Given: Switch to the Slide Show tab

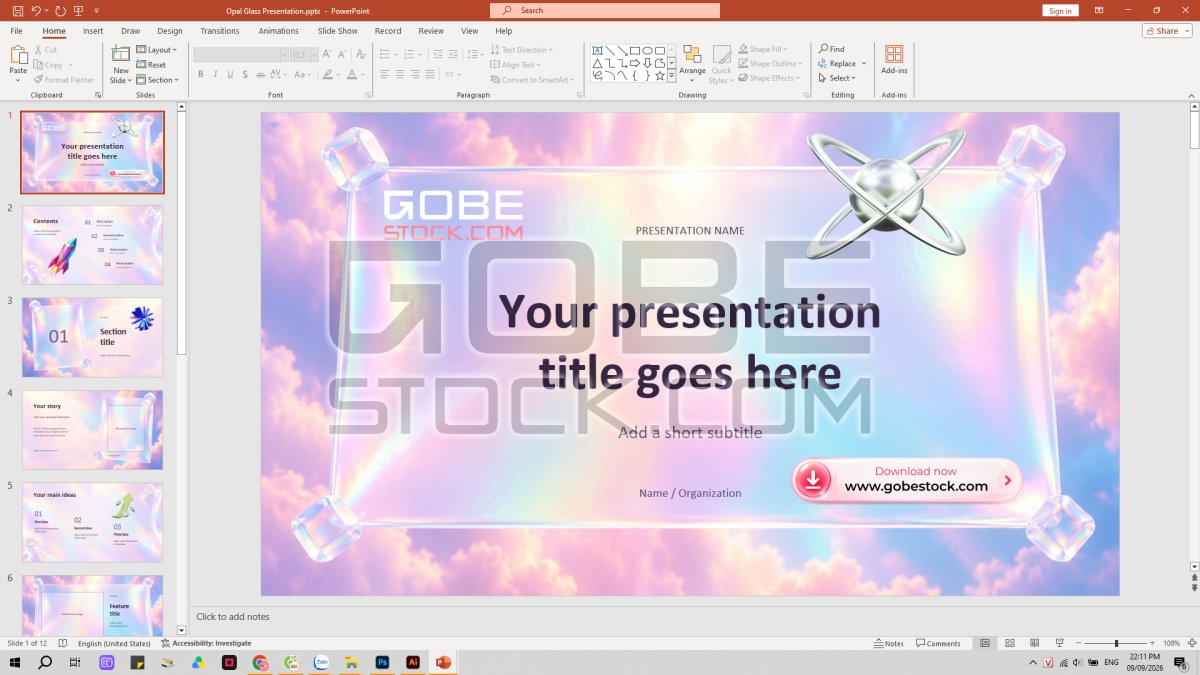Looking at the screenshot, I should click(x=338, y=31).
